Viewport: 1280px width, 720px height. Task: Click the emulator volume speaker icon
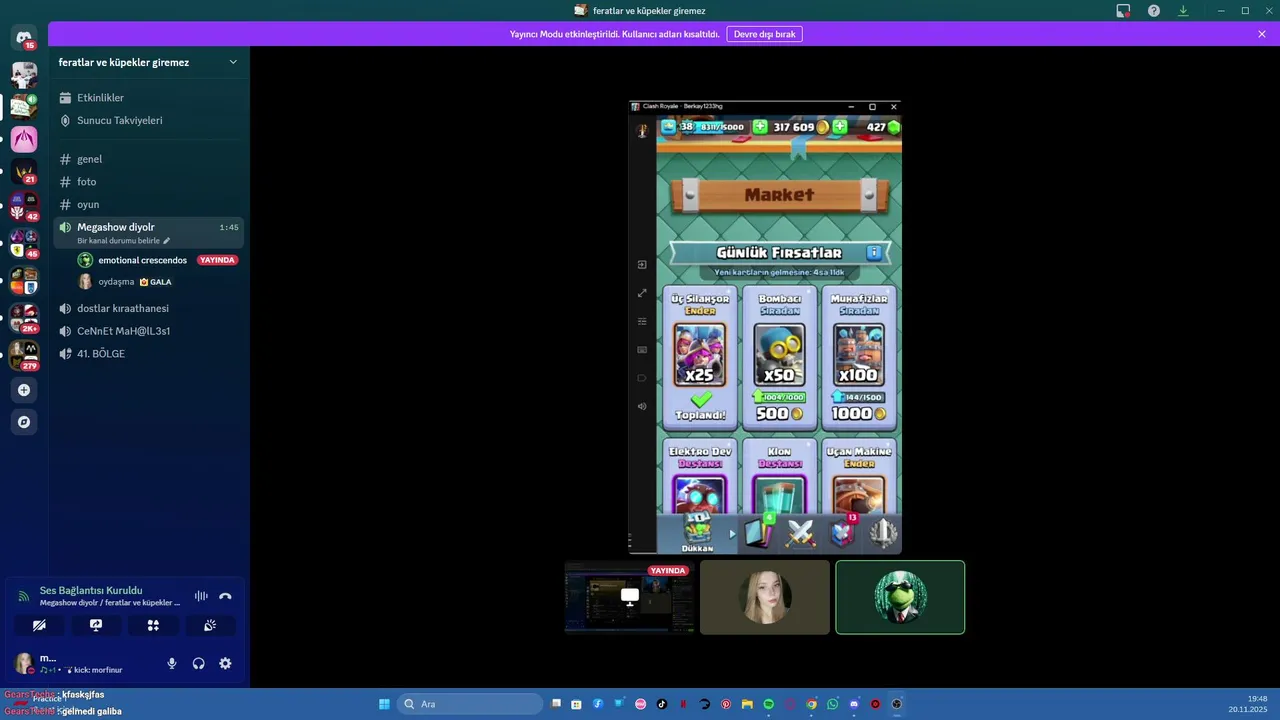click(642, 406)
